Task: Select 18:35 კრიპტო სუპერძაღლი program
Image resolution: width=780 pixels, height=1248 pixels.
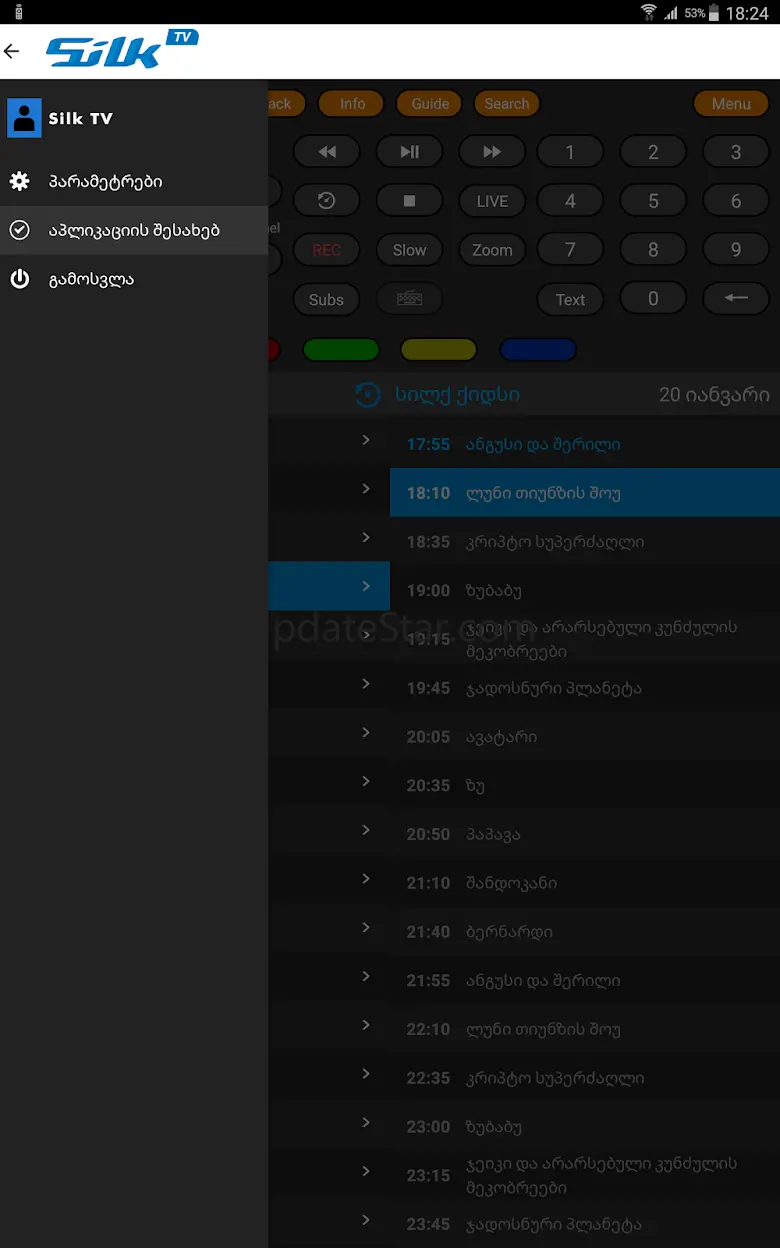Action: tap(585, 542)
